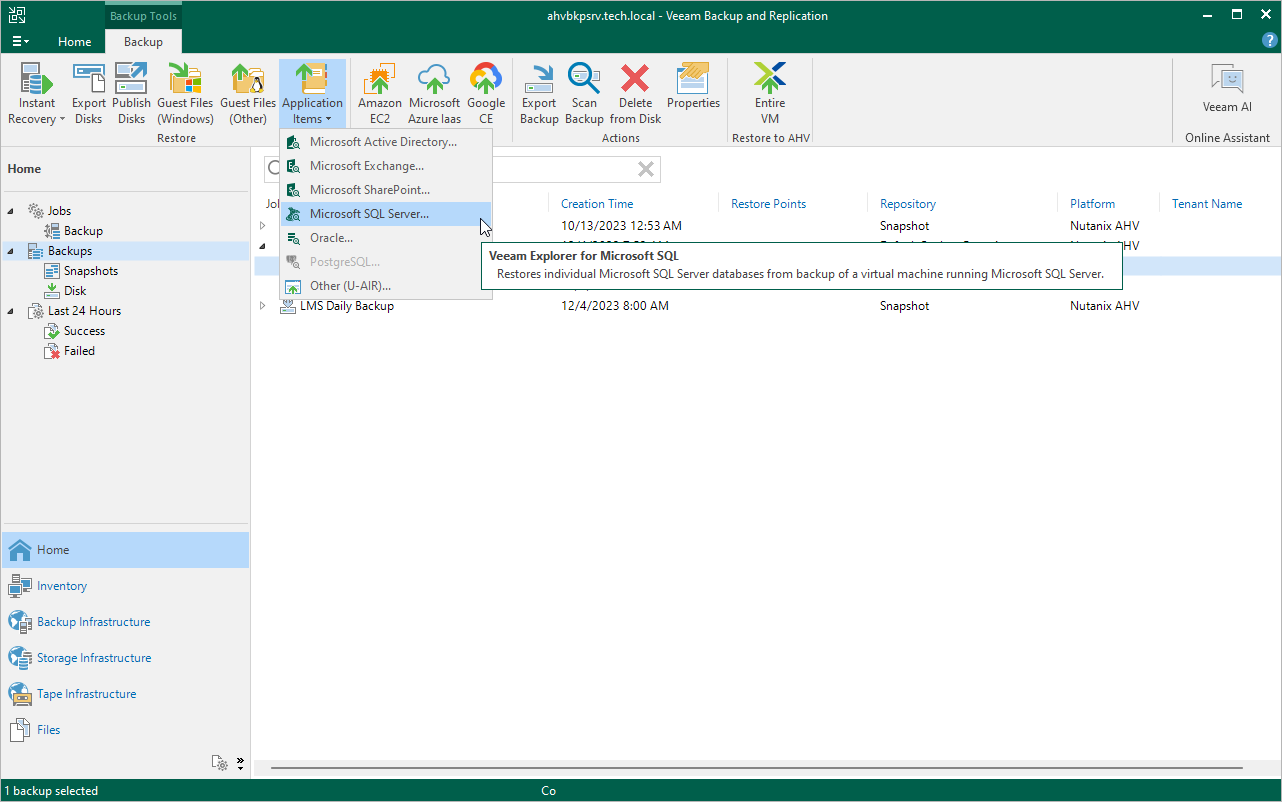Select the LMS Daily Backup row

765,306
